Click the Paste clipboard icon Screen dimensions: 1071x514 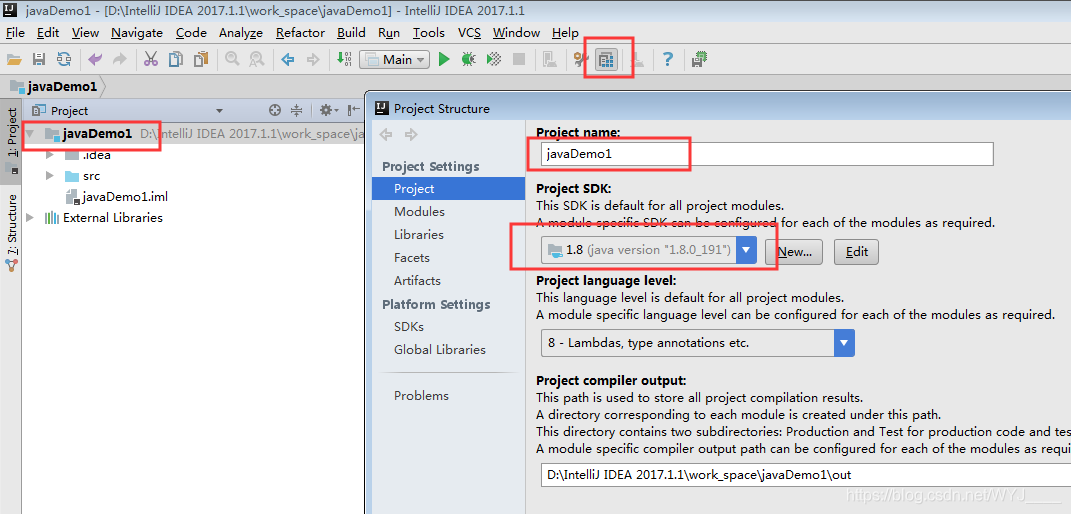click(x=200, y=60)
